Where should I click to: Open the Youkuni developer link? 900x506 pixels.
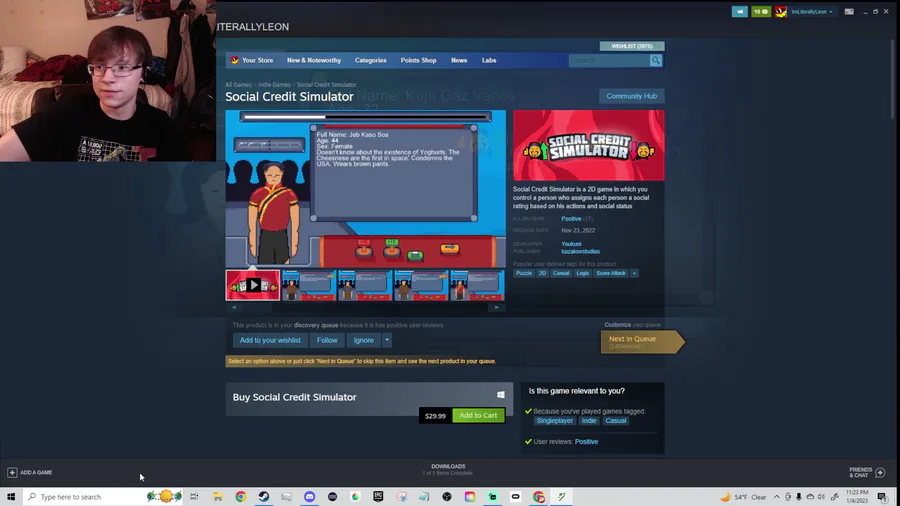[571, 244]
